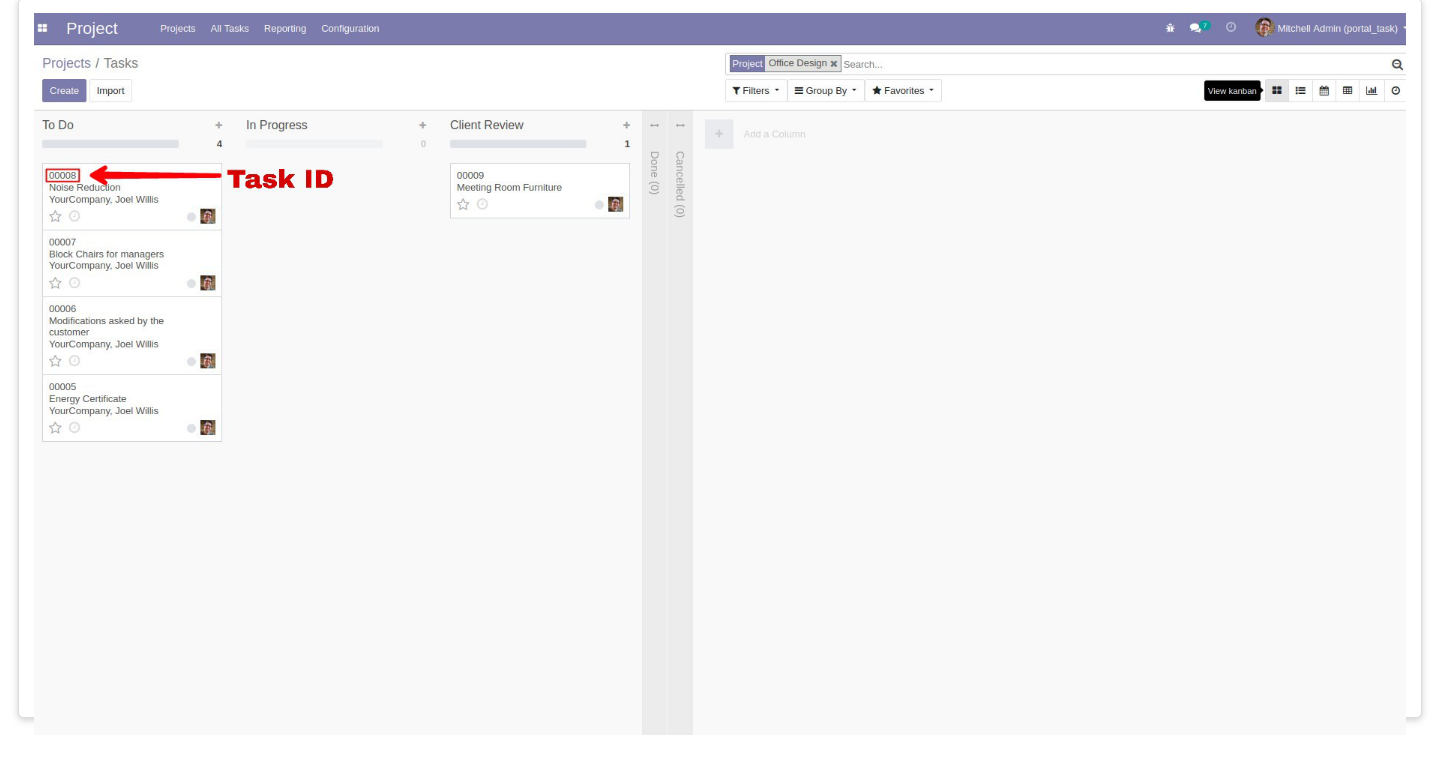Image resolution: width=1445 pixels, height=760 pixels.
Task: Open the conversations chat icon
Action: click(x=1195, y=28)
